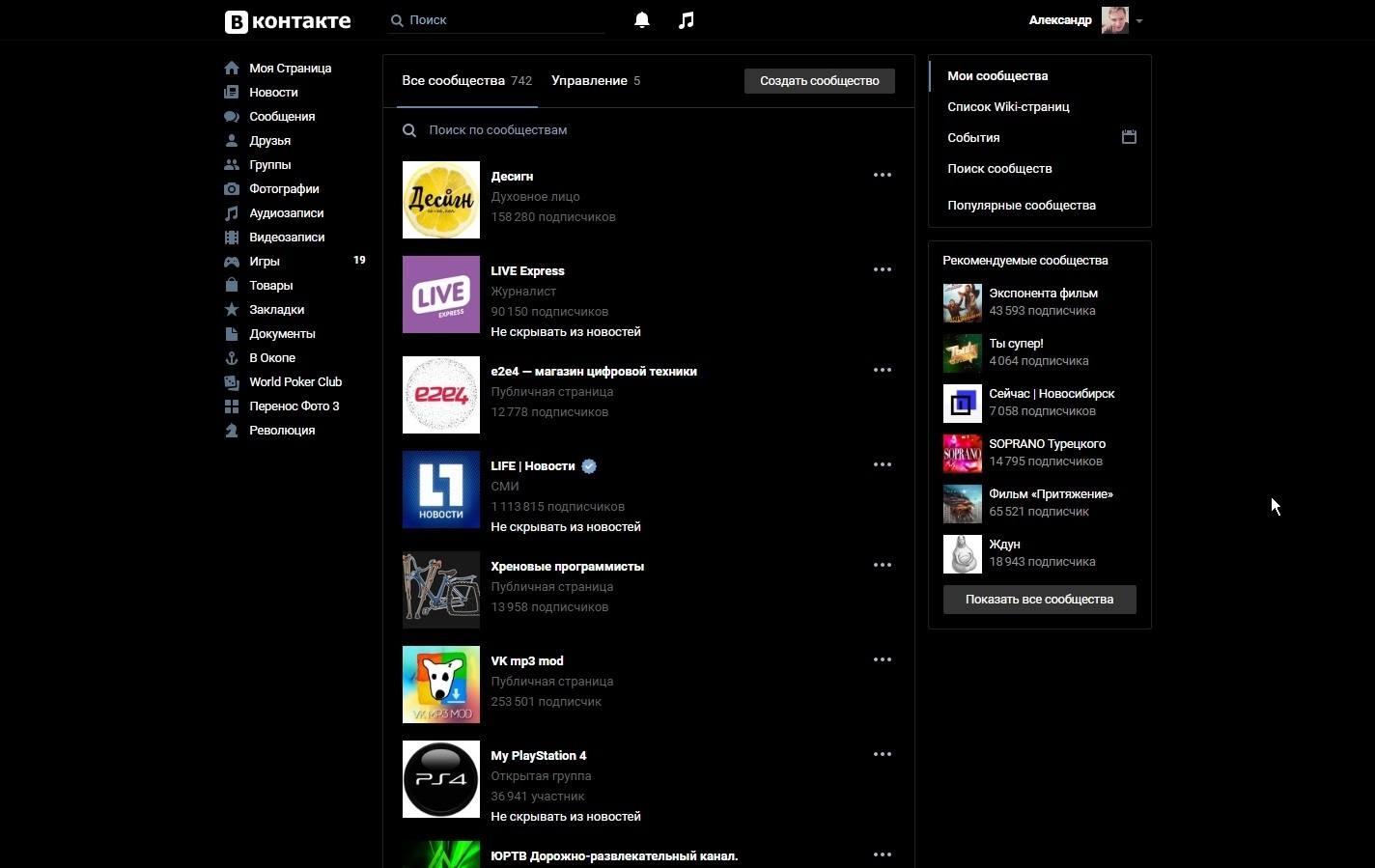The width and height of the screenshot is (1375, 868).
Task: Click the star icon beside Закладки
Action: (x=232, y=309)
